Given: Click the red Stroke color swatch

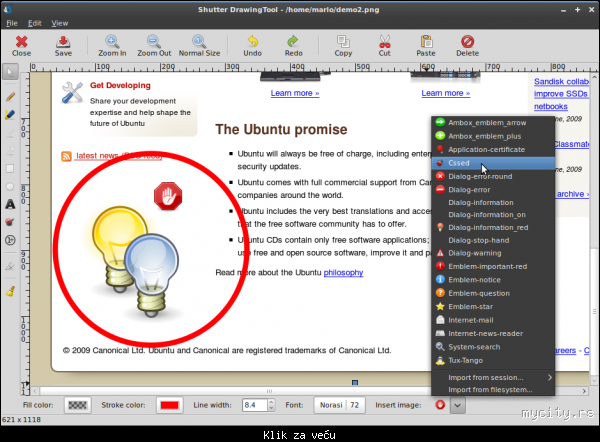Looking at the screenshot, I should coord(170,405).
